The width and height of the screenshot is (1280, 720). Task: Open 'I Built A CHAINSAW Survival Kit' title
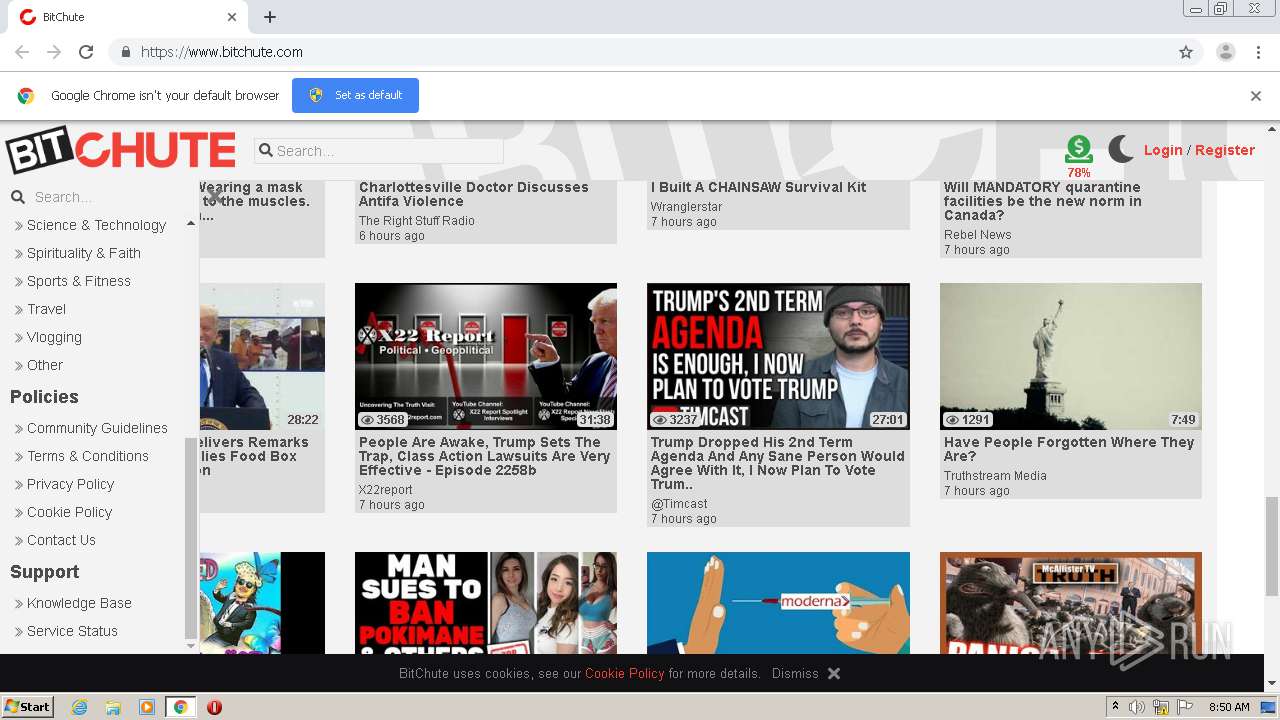758,187
